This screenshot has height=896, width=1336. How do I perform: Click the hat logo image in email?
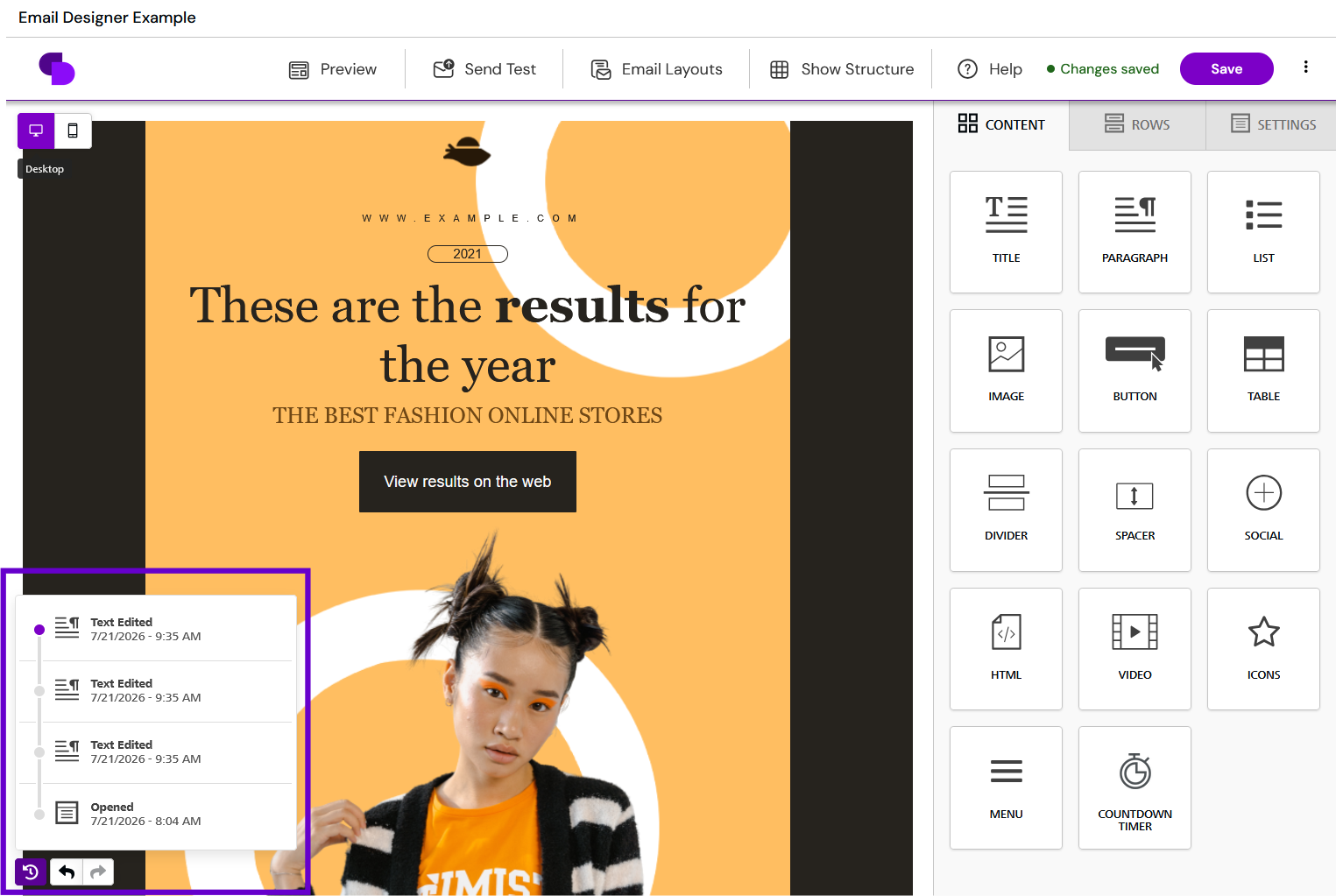[467, 152]
